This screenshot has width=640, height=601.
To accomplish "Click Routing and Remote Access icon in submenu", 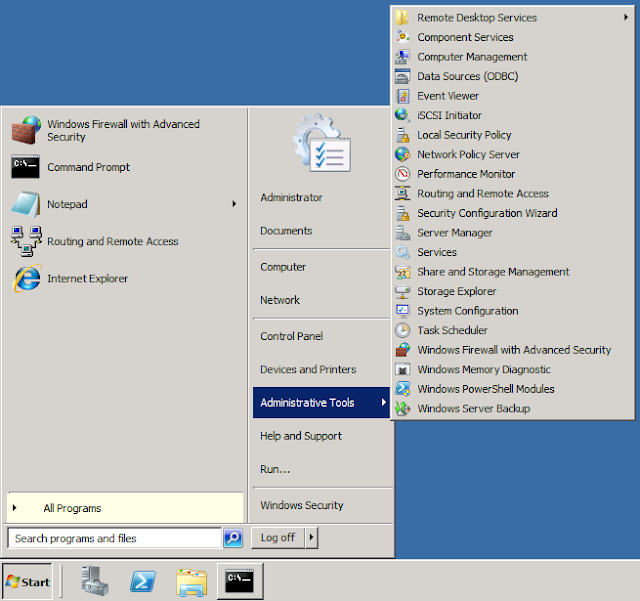I will tap(402, 194).
